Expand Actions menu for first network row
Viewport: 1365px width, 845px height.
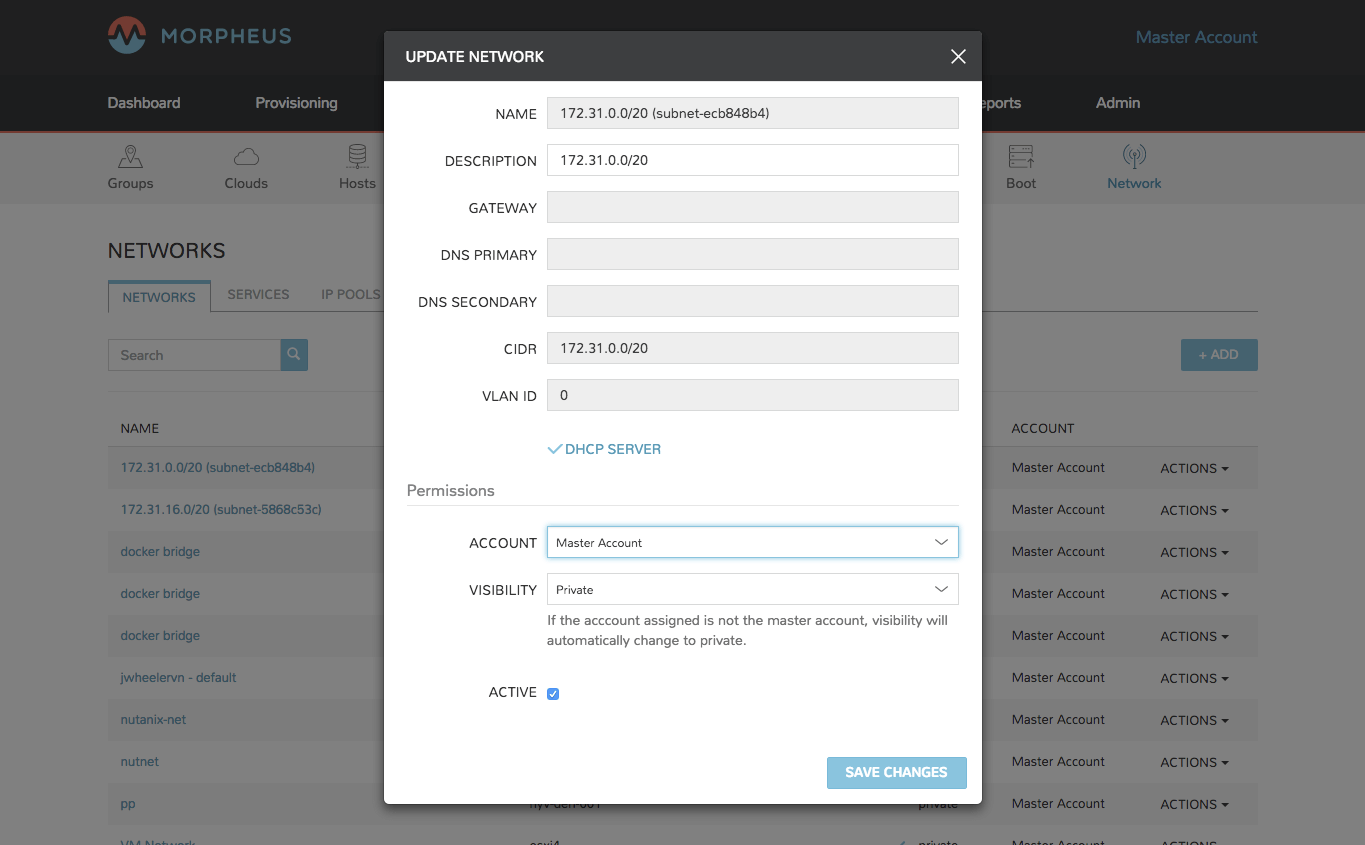(1194, 468)
